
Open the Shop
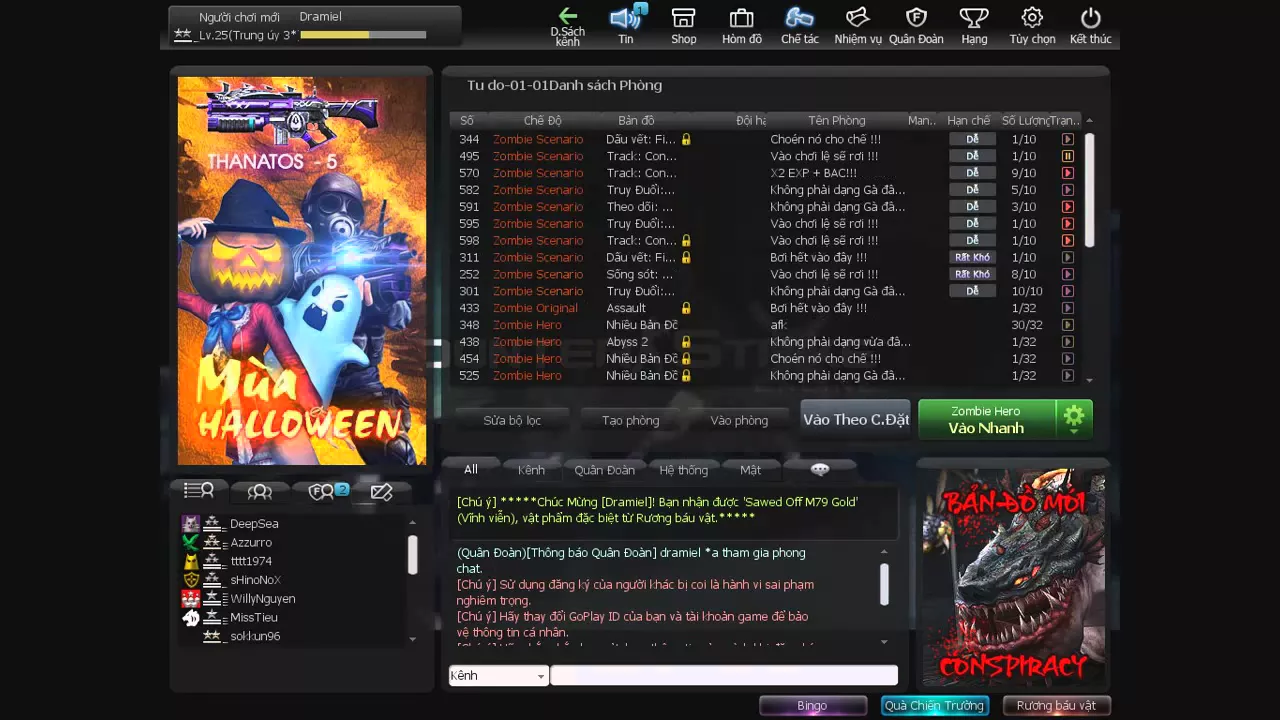pos(684,27)
